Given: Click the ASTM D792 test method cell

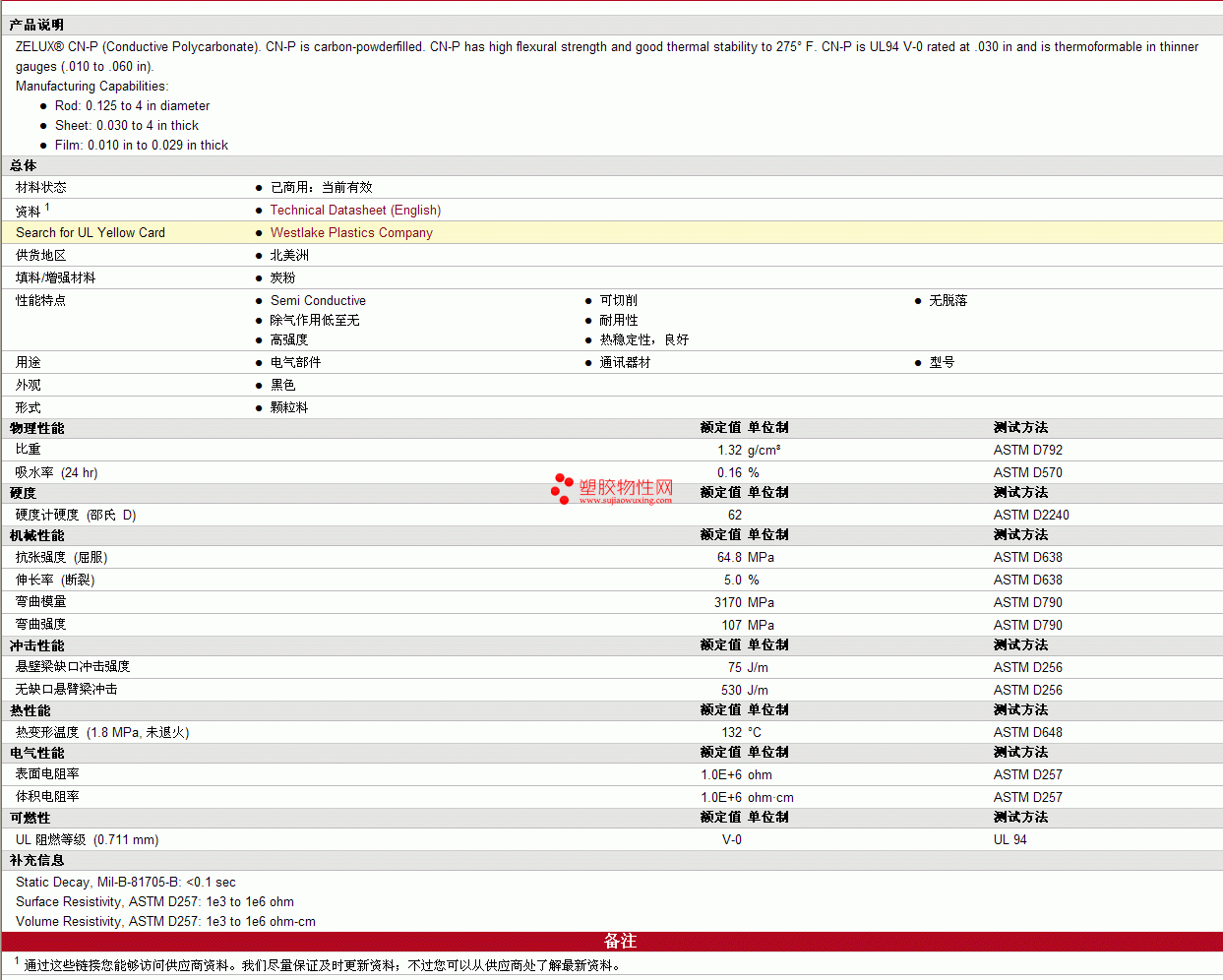Looking at the screenshot, I should coord(1027,450).
